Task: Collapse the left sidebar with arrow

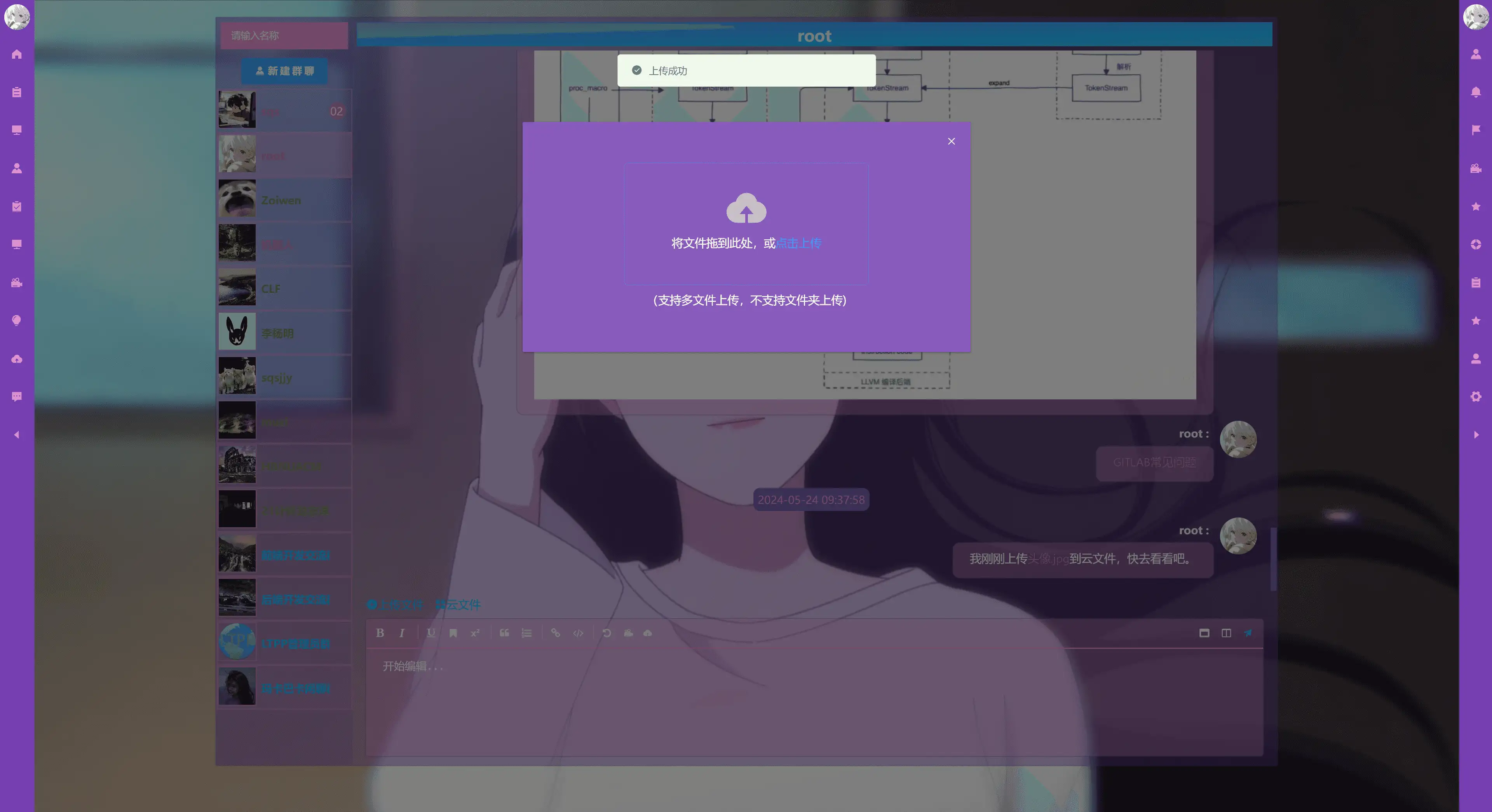Action: (17, 434)
